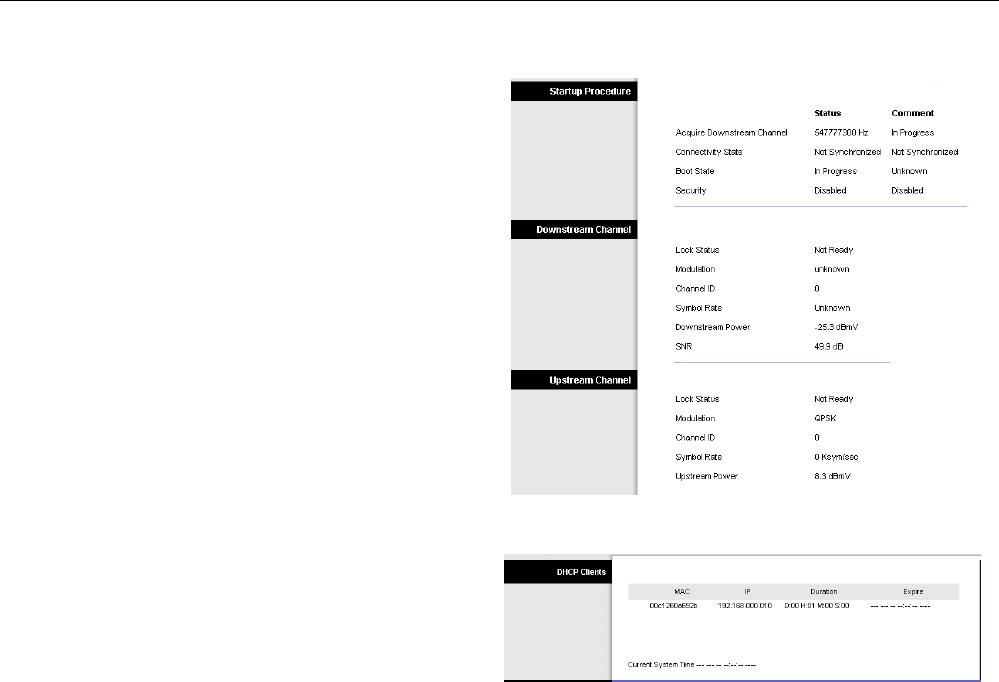Select In Progress comment for Acquire Downstream Channel
This screenshot has width=999, height=682.
click(x=912, y=133)
